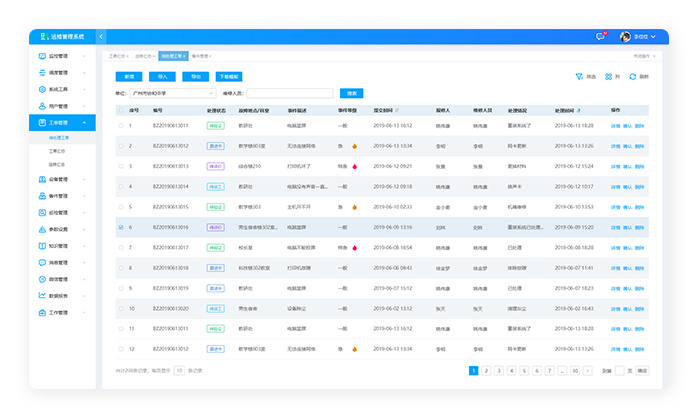Click the 维修人员 input field
The image size is (700, 420).
coord(296,93)
